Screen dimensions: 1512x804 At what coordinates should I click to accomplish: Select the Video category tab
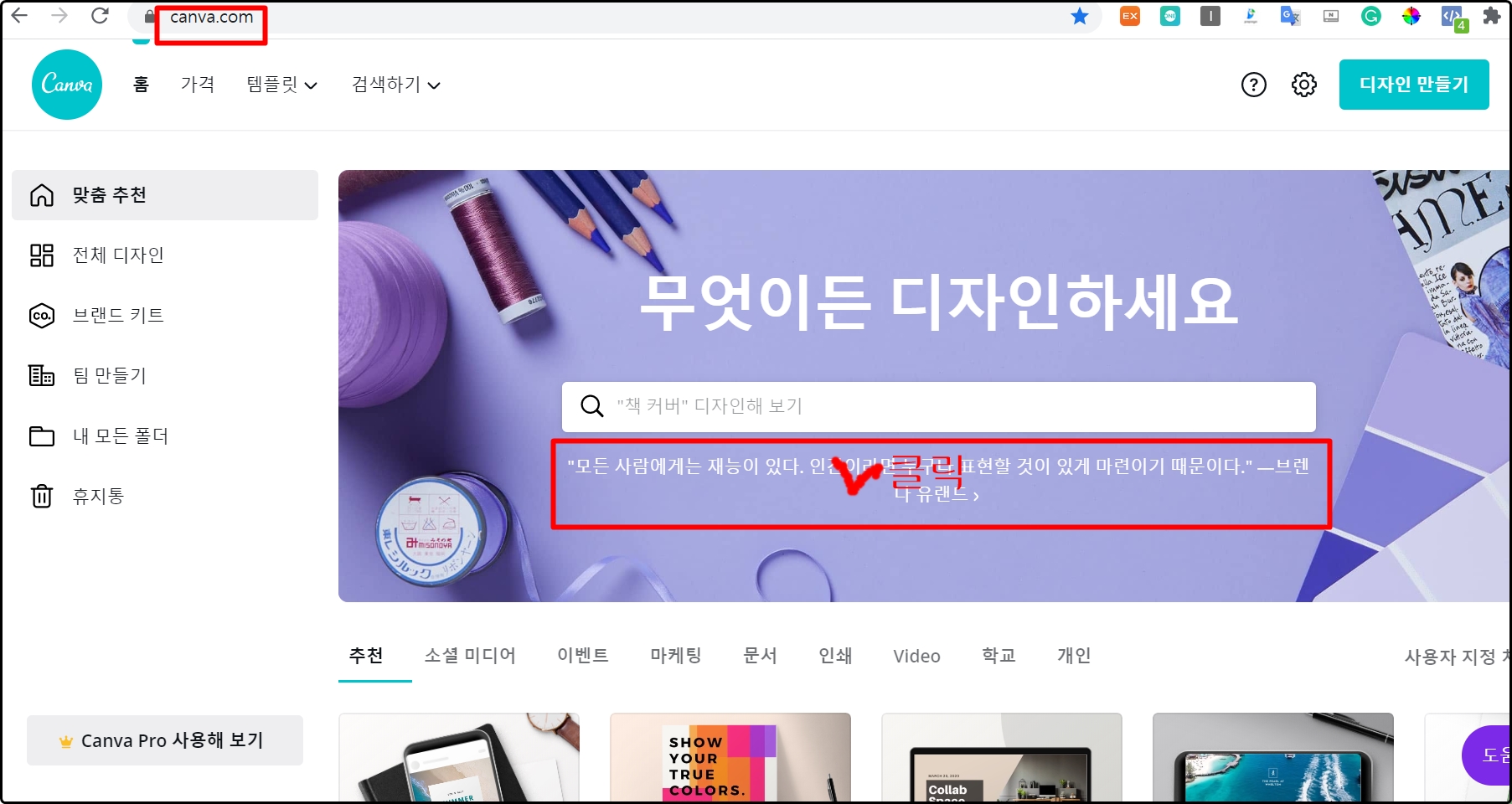(916, 657)
